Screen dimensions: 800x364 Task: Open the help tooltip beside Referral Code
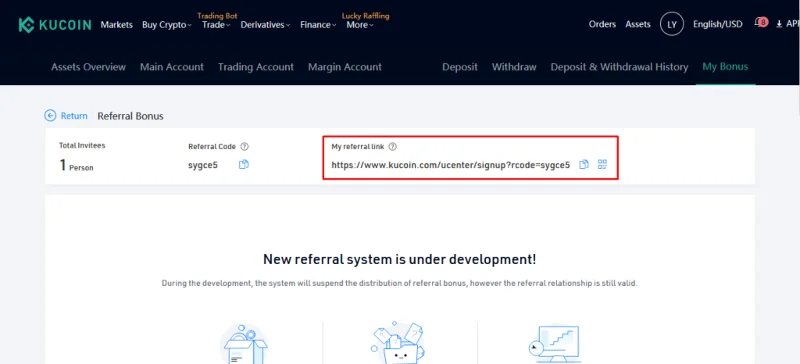tap(244, 147)
